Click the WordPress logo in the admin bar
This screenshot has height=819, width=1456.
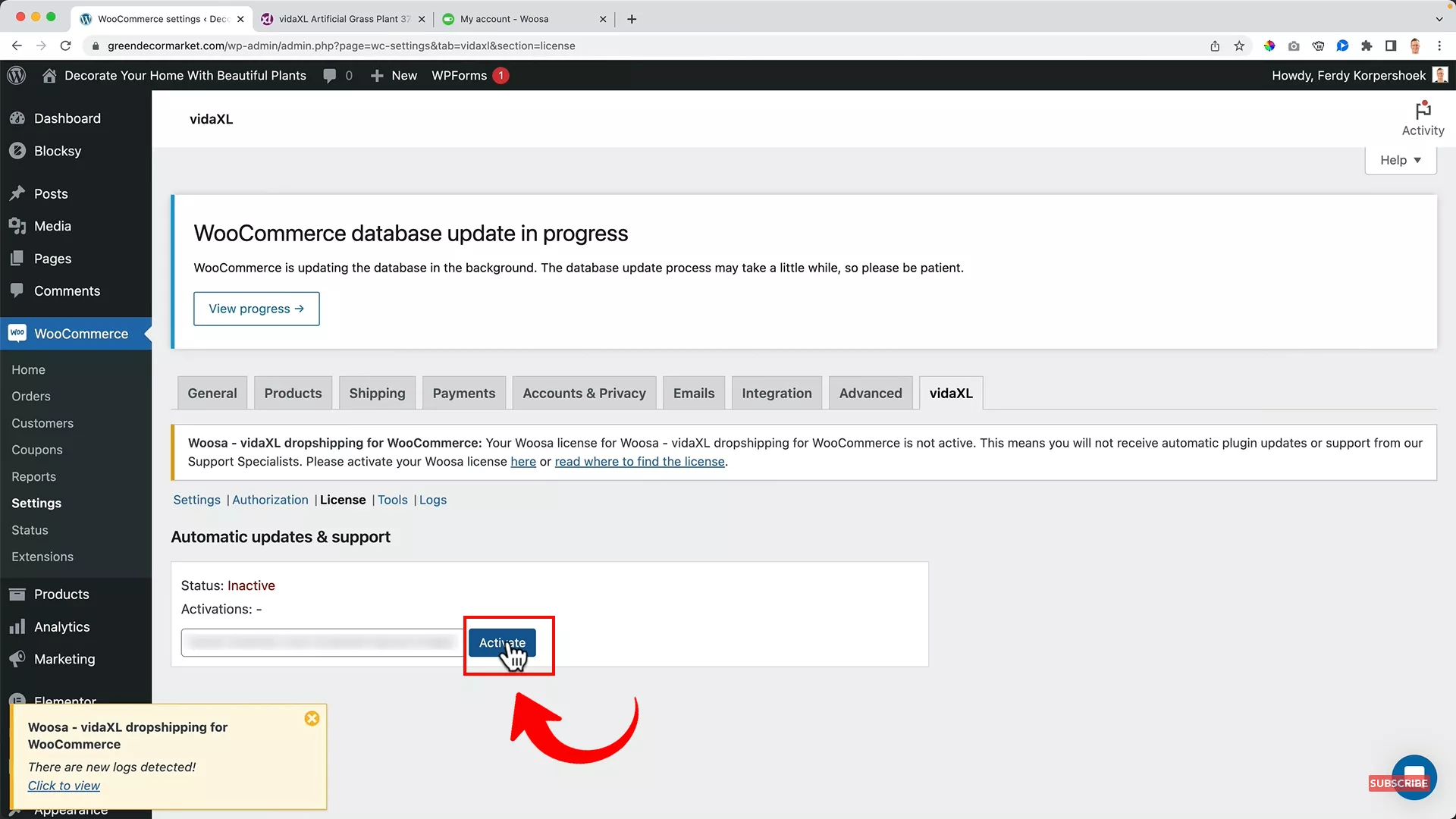click(16, 75)
